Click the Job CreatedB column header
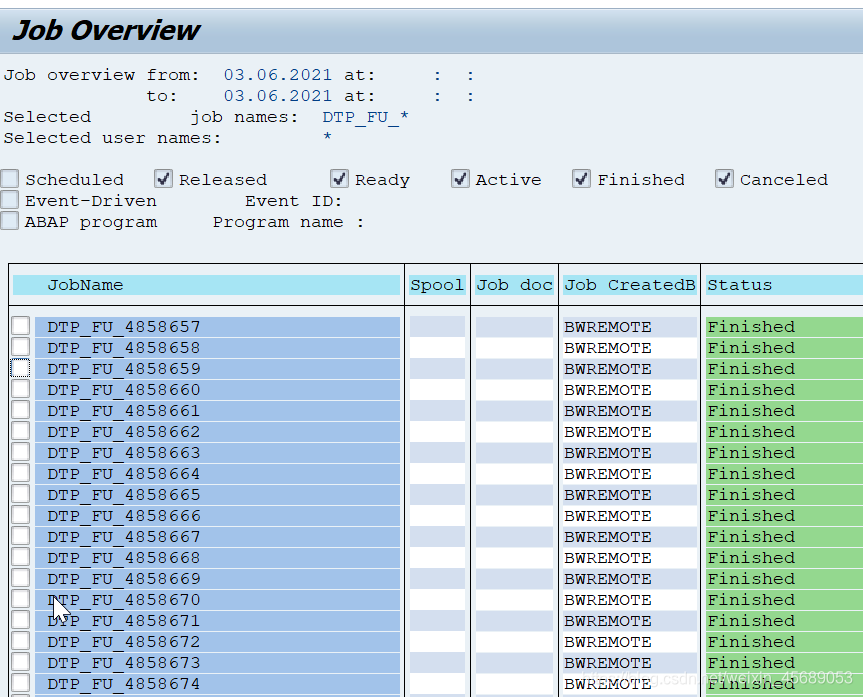 (630, 285)
